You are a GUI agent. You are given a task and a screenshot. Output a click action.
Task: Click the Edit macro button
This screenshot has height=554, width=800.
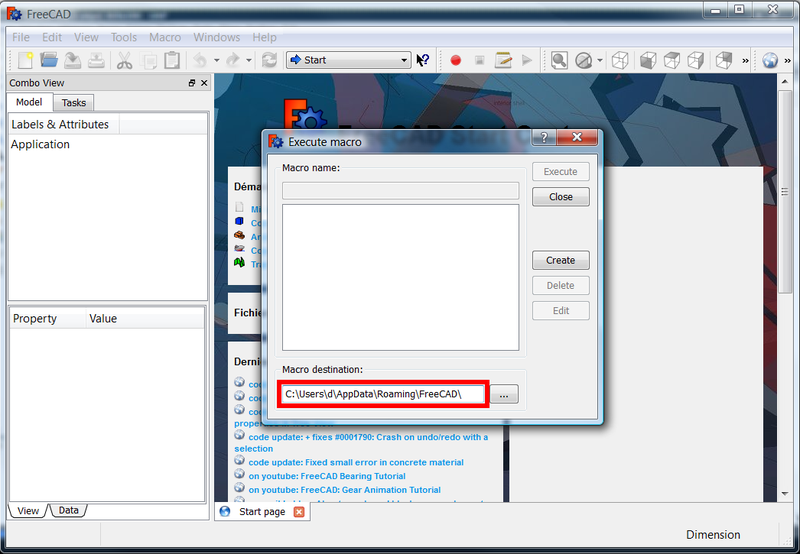pyautogui.click(x=561, y=311)
